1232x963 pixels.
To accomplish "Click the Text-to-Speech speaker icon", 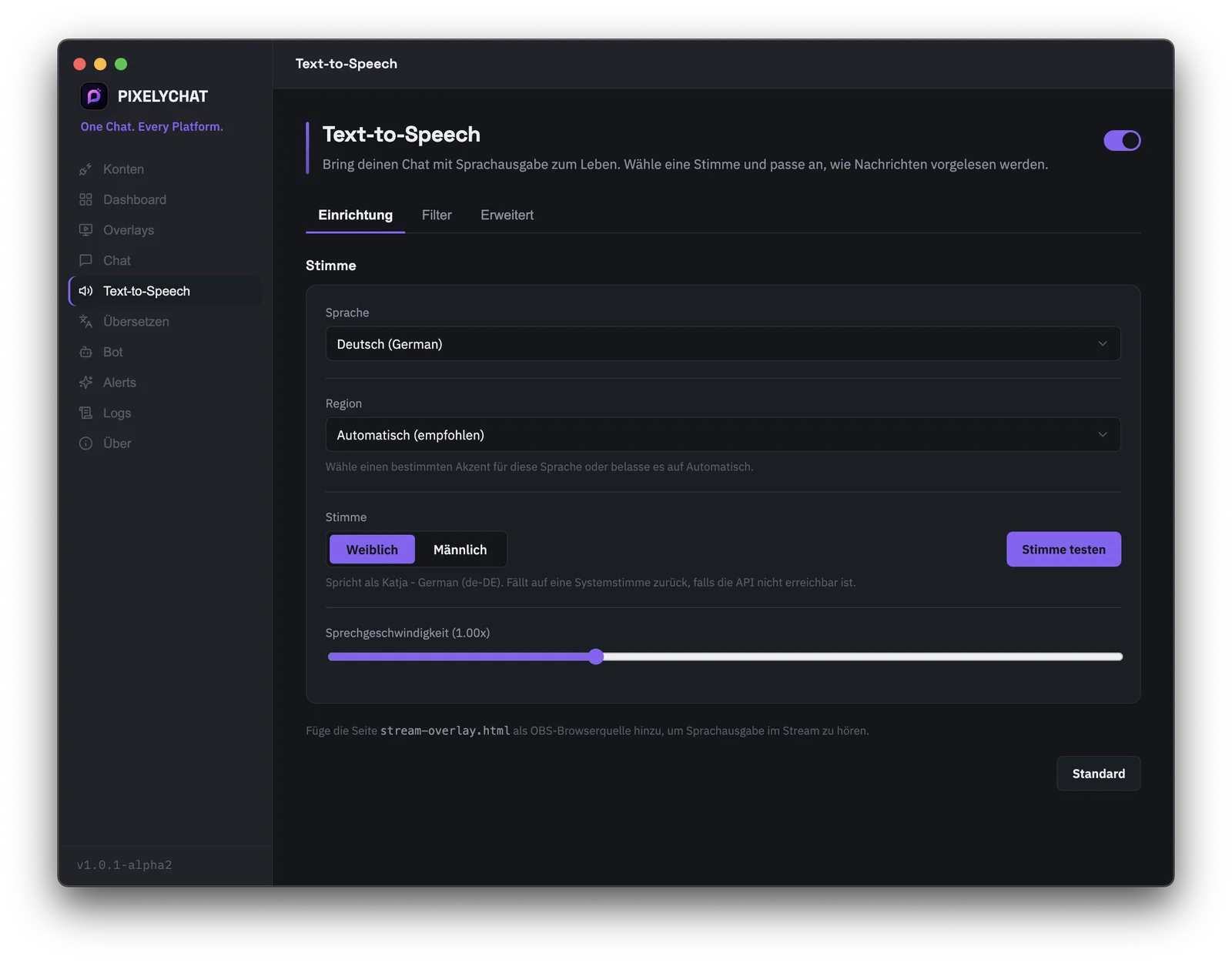I will pos(85,291).
